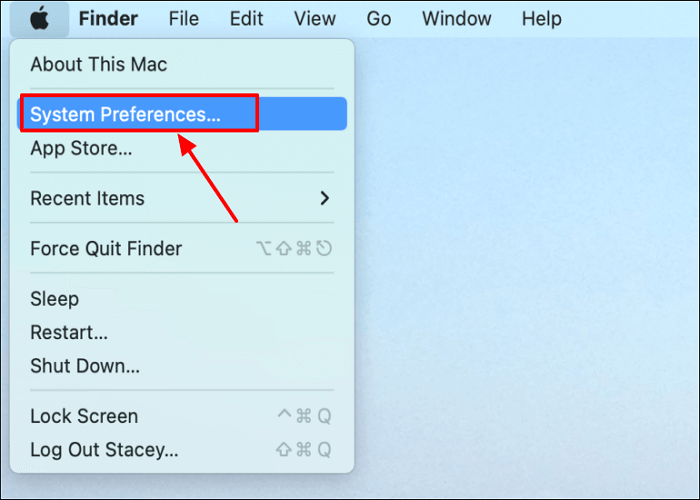Screen dimensions: 700x500
Task: Open the Edit menu
Action: click(247, 19)
